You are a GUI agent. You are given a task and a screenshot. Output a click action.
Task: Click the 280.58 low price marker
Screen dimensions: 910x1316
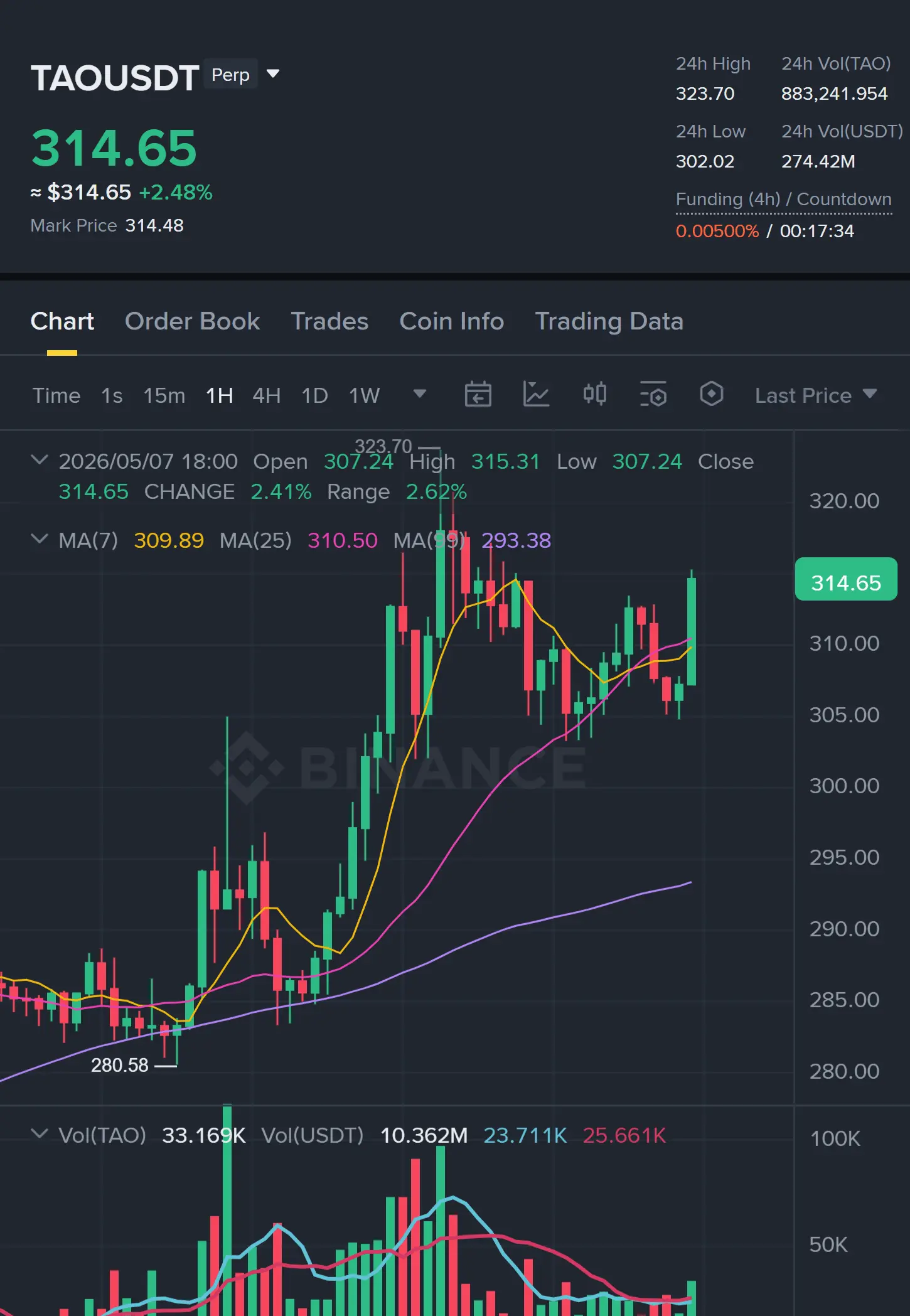pyautogui.click(x=120, y=1065)
